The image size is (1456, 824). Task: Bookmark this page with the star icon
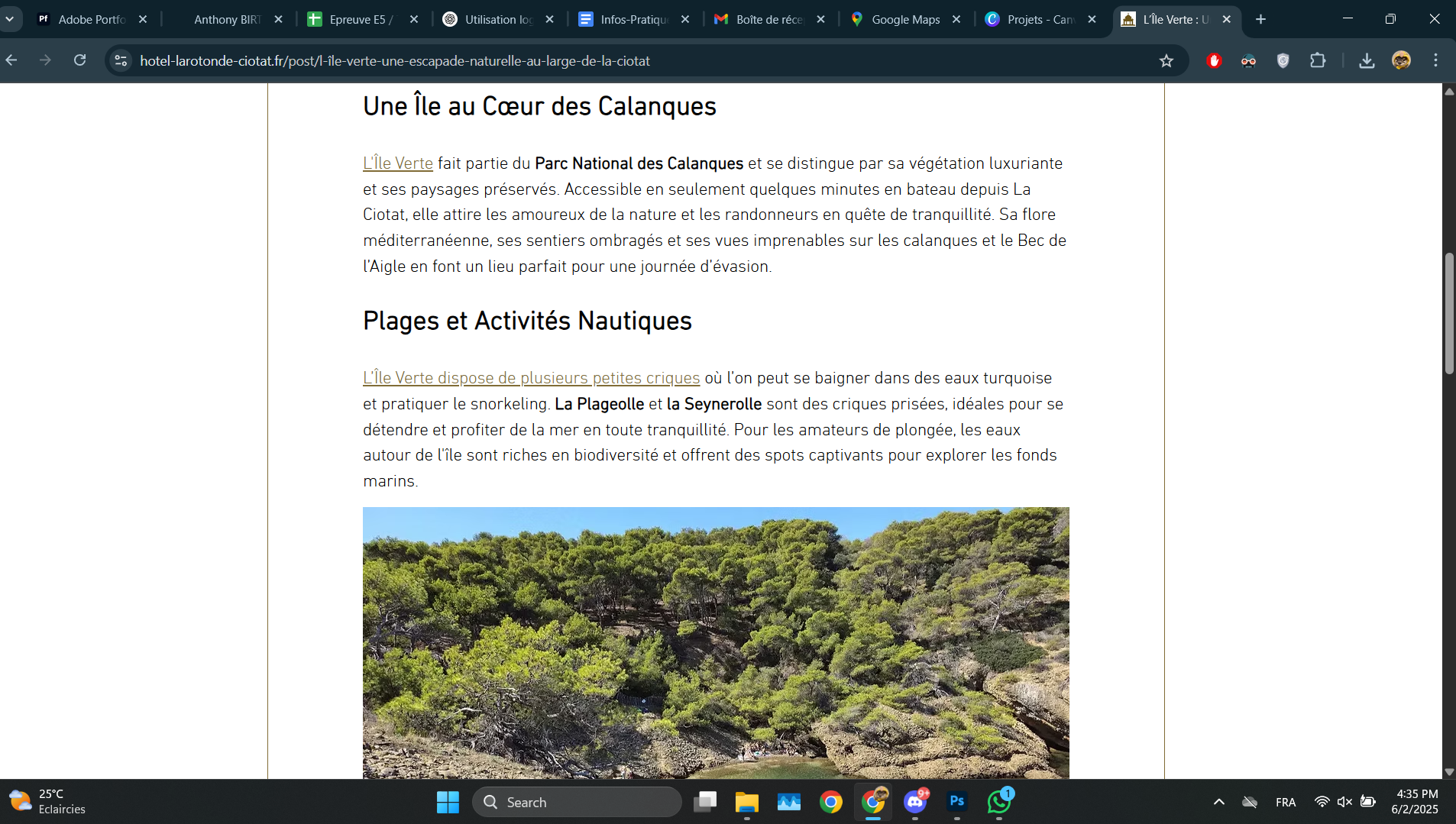click(1166, 61)
